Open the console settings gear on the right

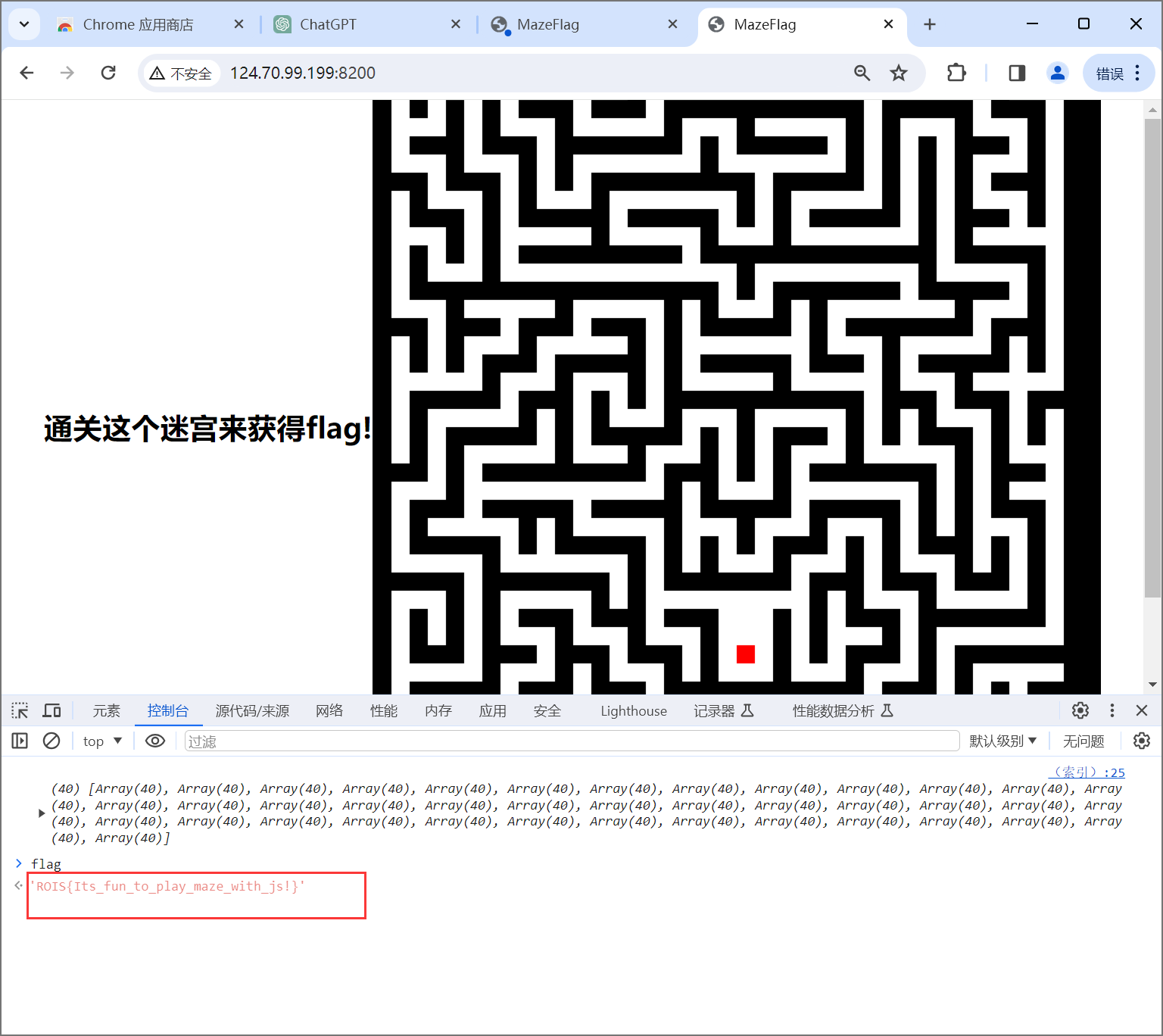pos(1142,741)
